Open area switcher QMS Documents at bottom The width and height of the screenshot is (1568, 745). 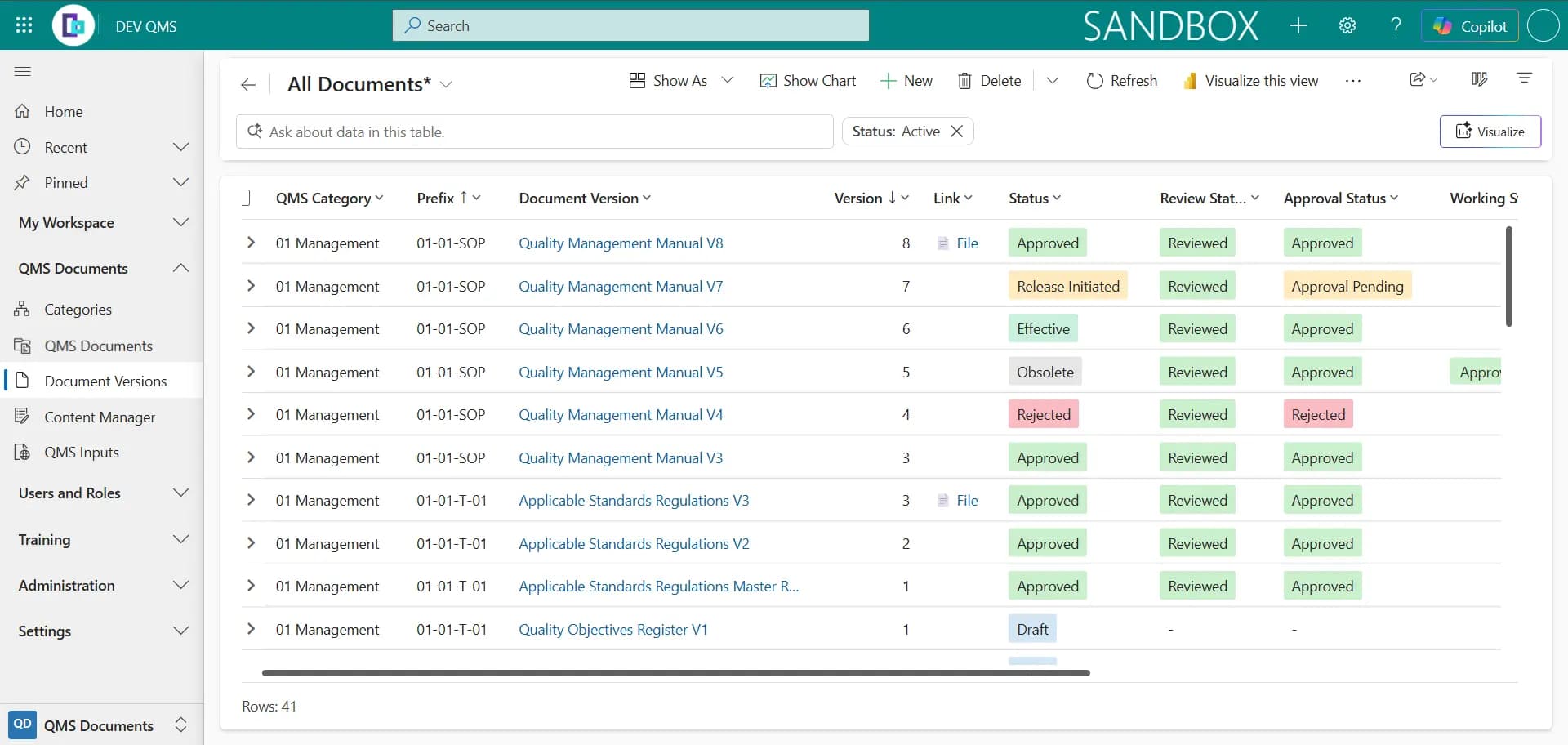tap(101, 725)
